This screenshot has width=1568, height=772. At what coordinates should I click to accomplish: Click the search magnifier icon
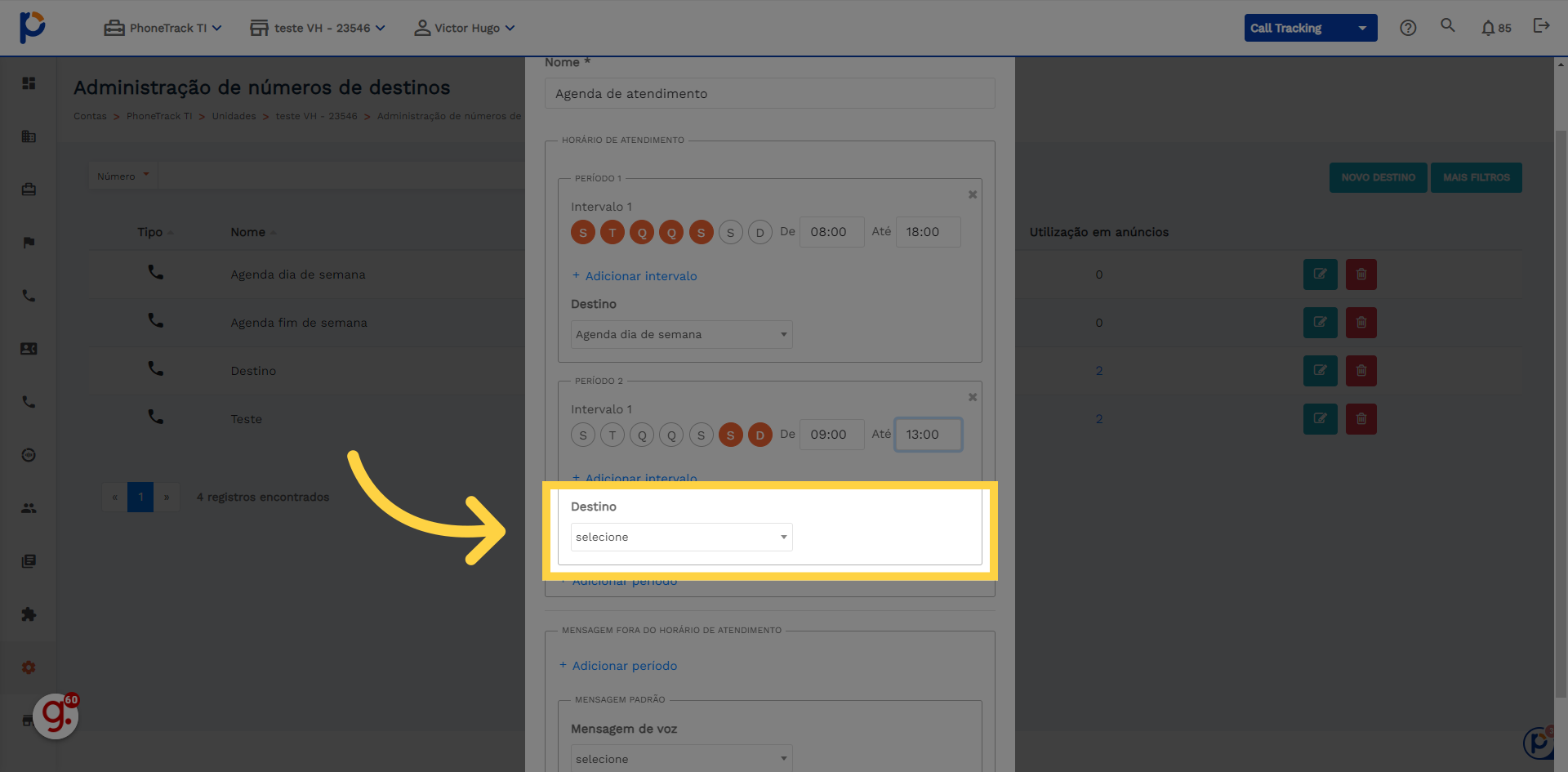pyautogui.click(x=1448, y=25)
